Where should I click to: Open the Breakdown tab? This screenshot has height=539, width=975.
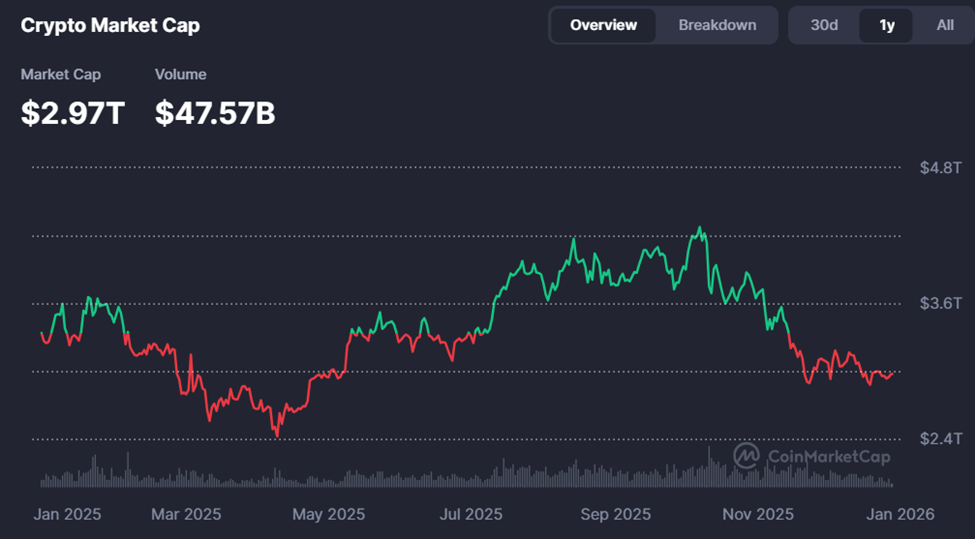[x=717, y=25]
